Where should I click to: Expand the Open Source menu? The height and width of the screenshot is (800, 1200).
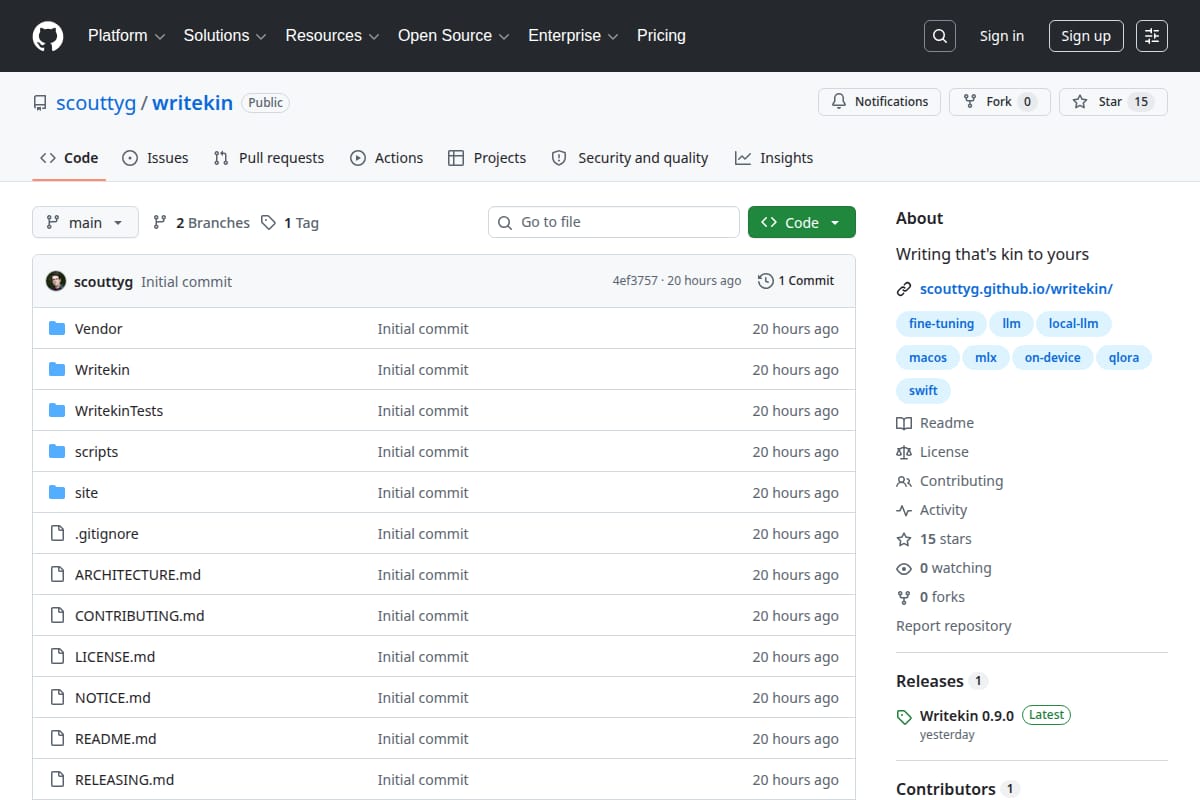click(454, 36)
